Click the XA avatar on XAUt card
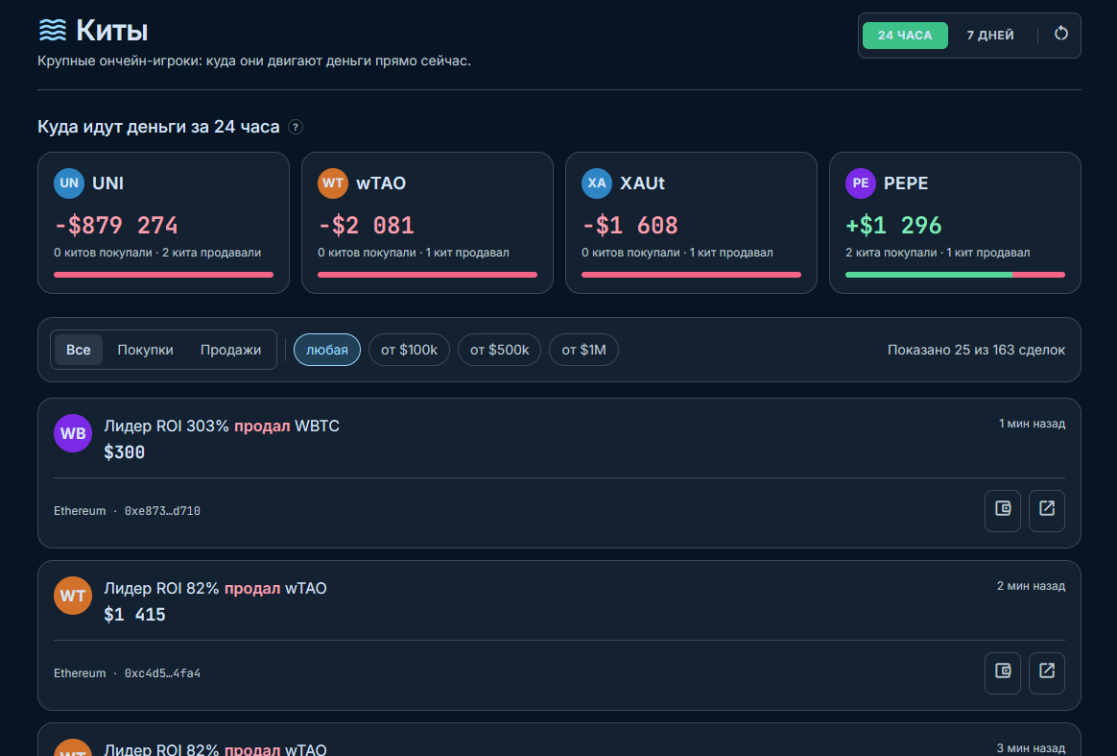Viewport: 1117px width, 756px height. tap(597, 183)
